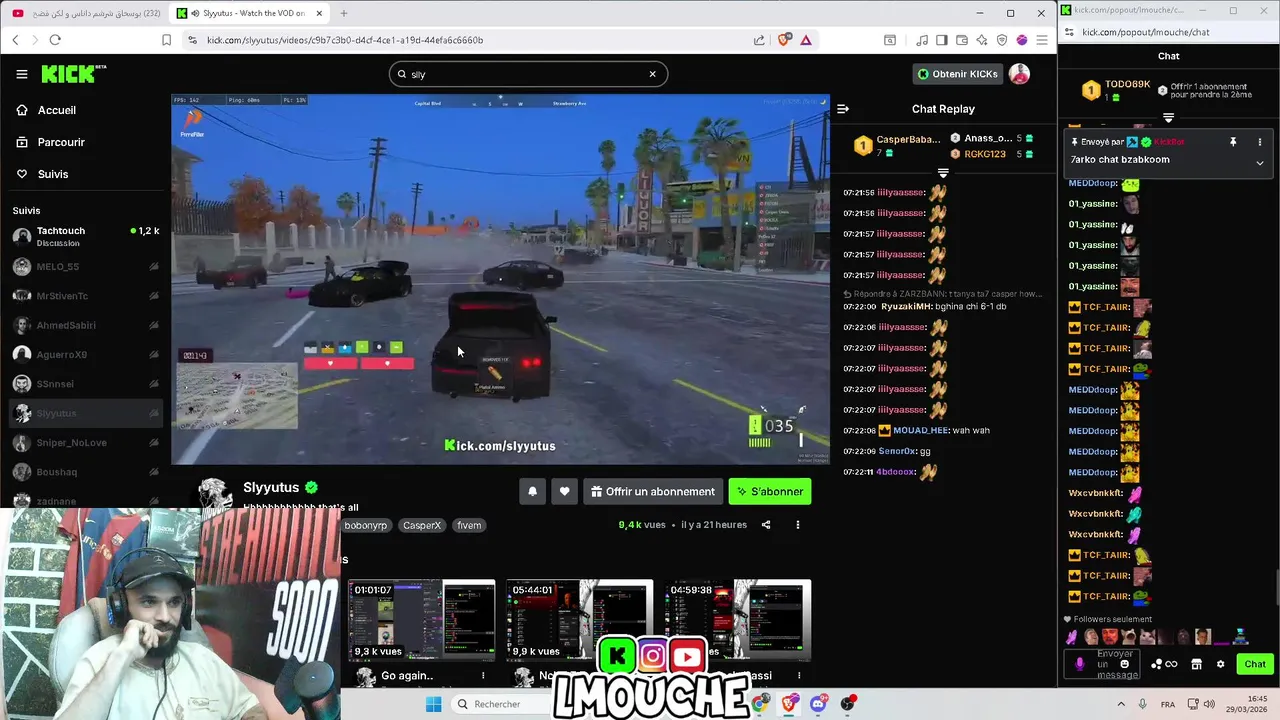Screen dimensions: 1280x720
Task: Insert the purple glove quick emote
Action: (x=1072, y=637)
